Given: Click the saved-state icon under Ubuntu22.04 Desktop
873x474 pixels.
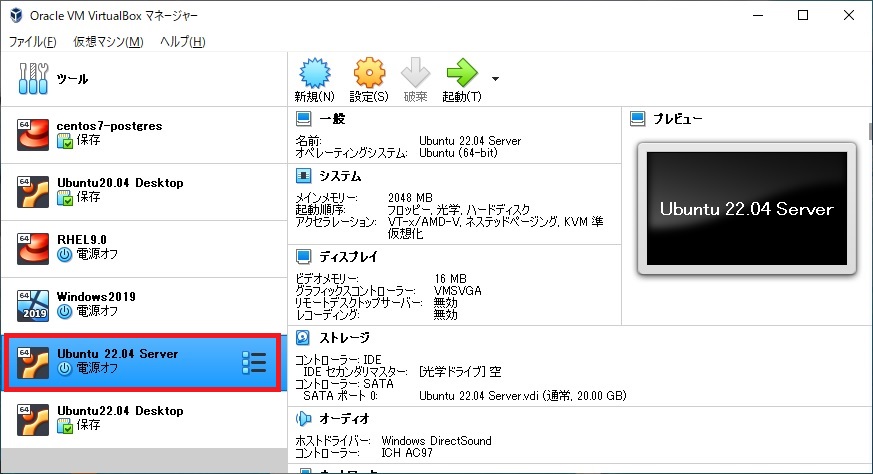Looking at the screenshot, I should (x=65, y=426).
